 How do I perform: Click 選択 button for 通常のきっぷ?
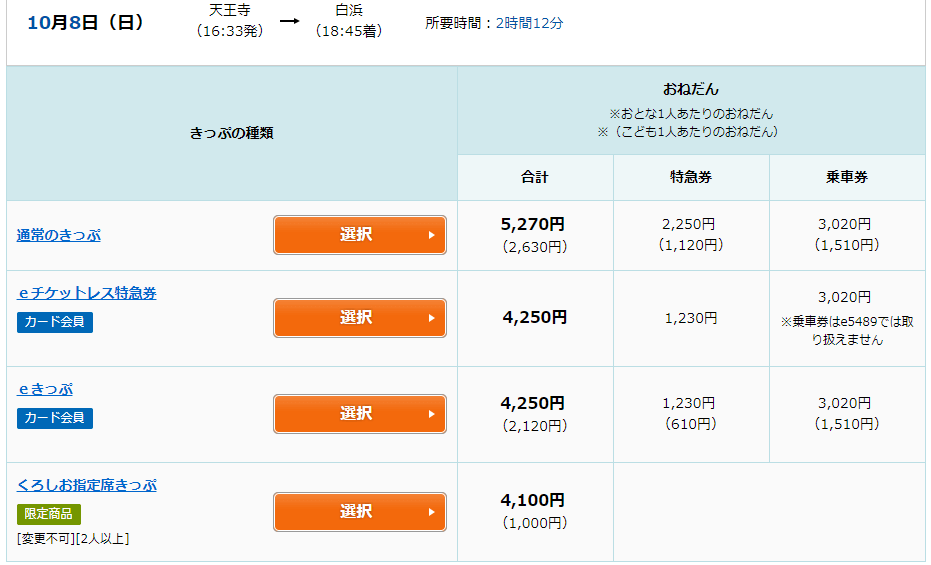tap(359, 235)
